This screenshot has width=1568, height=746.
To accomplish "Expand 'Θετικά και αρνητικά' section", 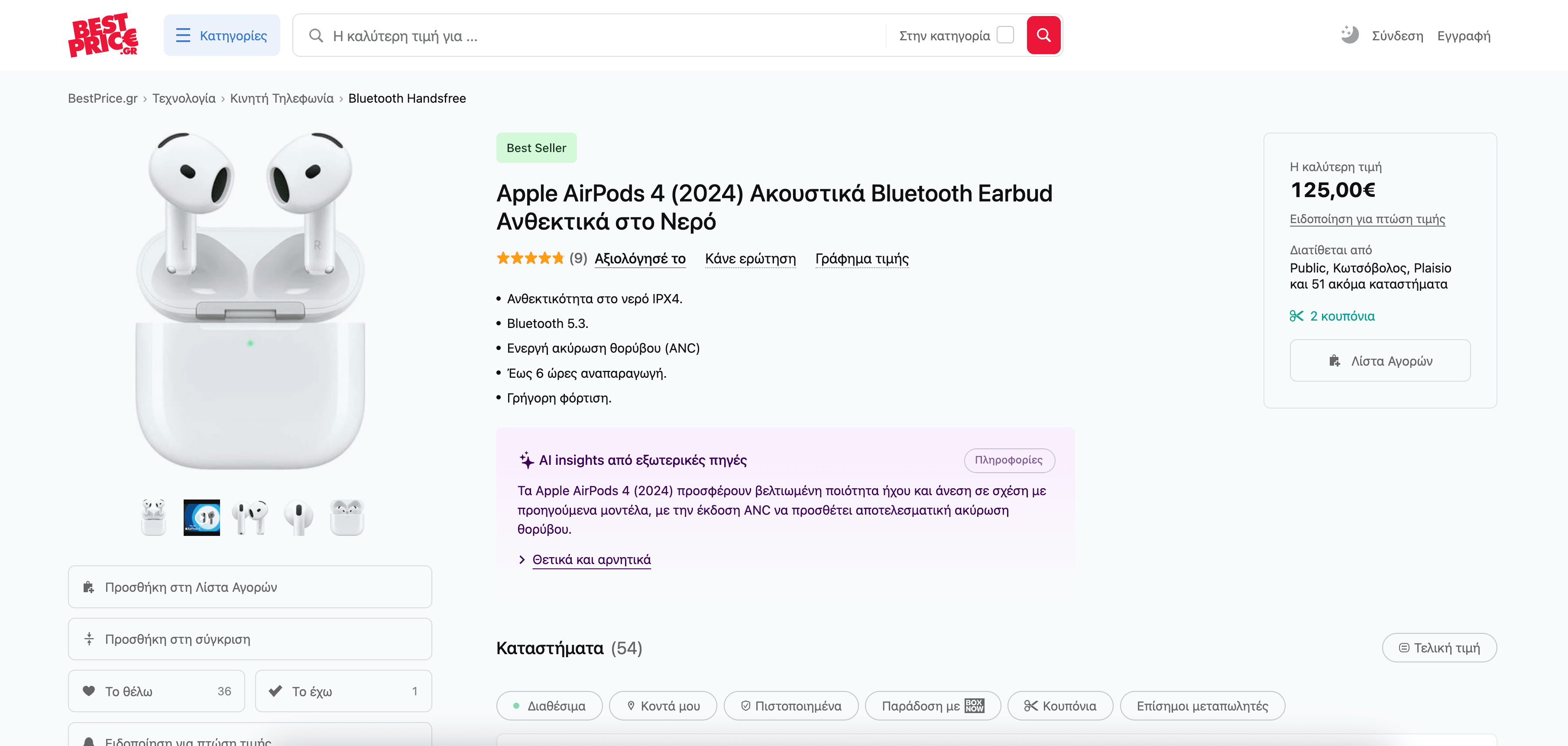I will 591,560.
